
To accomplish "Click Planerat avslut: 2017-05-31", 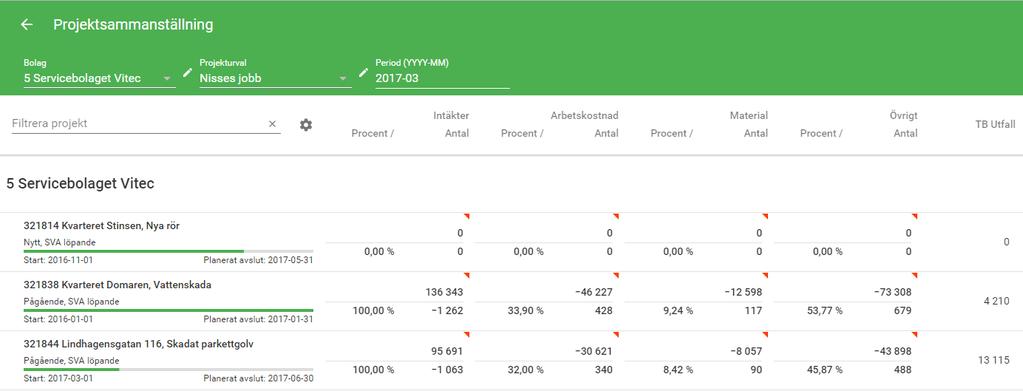I will click(x=258, y=260).
